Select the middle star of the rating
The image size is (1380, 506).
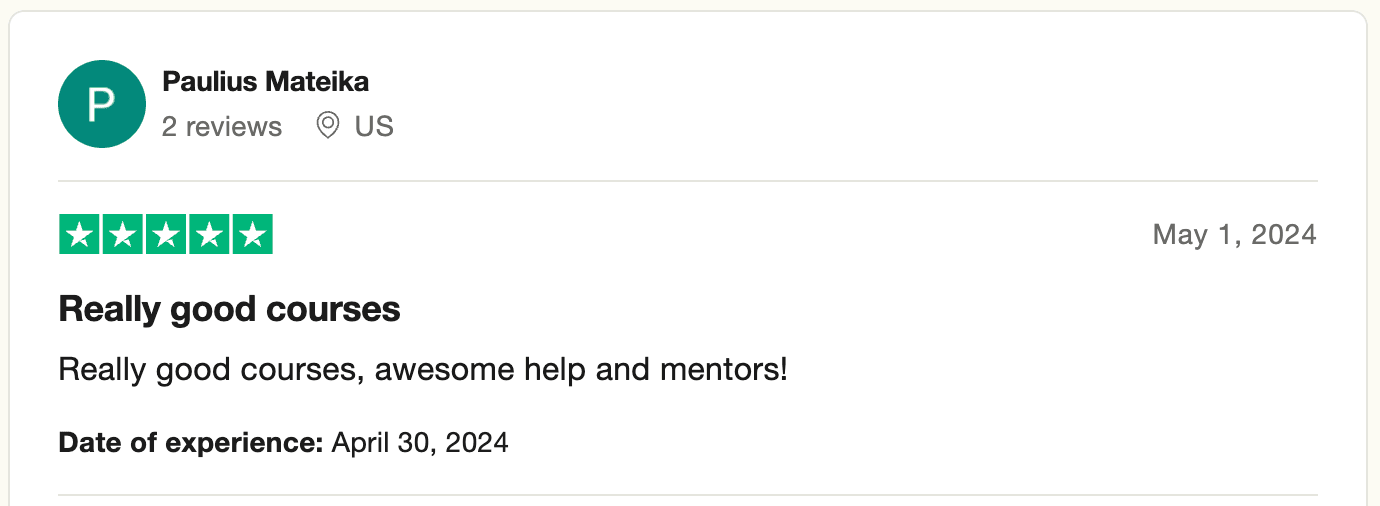[166, 235]
